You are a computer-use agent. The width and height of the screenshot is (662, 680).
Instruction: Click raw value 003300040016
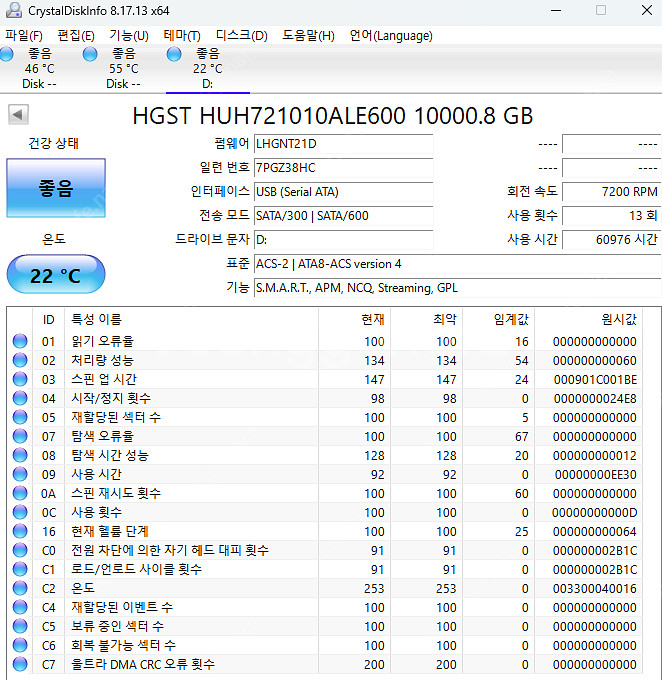(594, 589)
